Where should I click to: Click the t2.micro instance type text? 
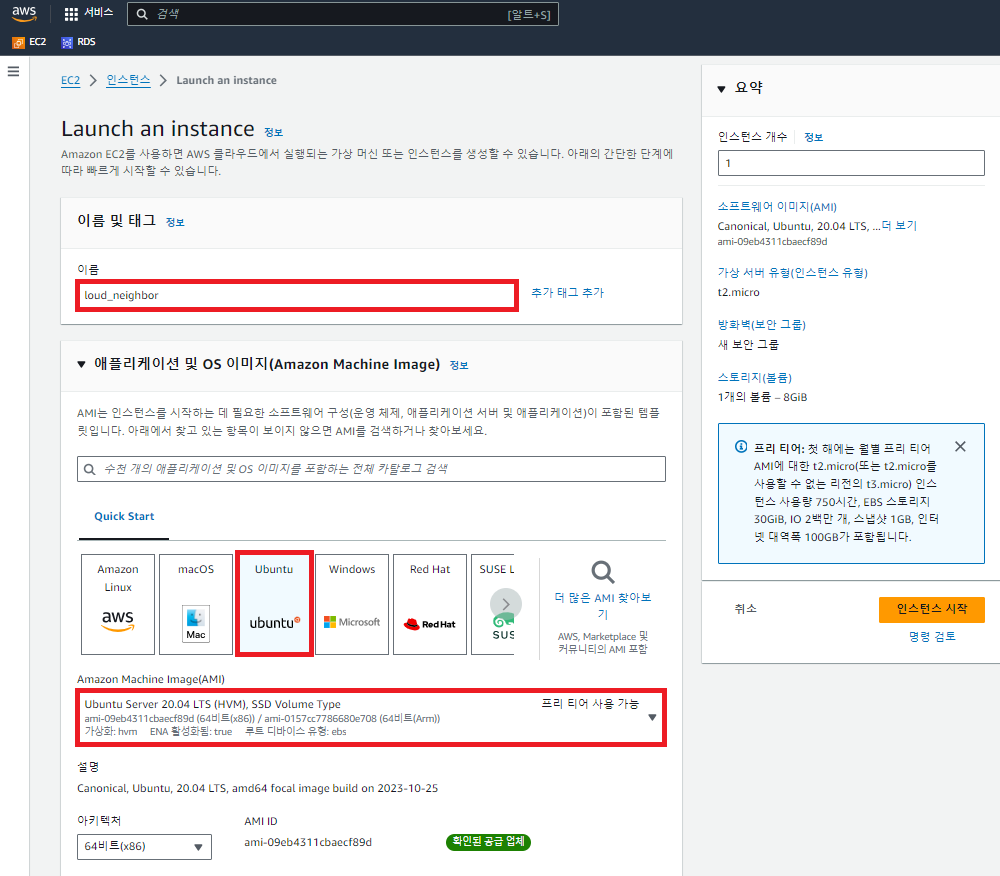click(x=739, y=293)
